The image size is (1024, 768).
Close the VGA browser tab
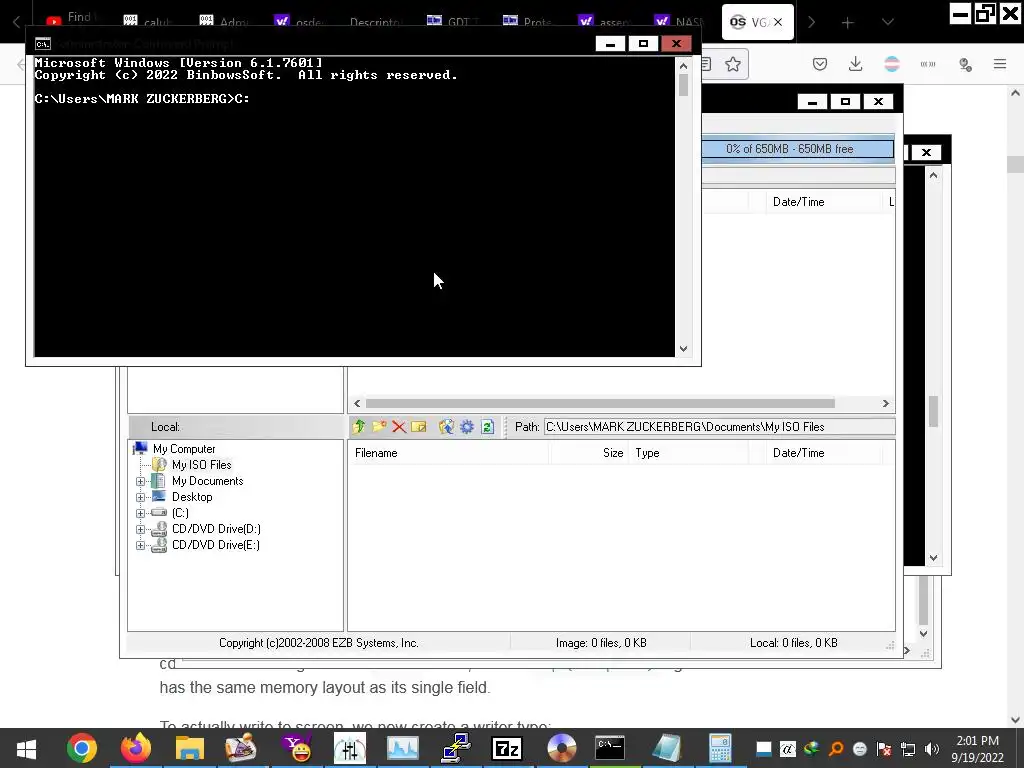(x=778, y=22)
